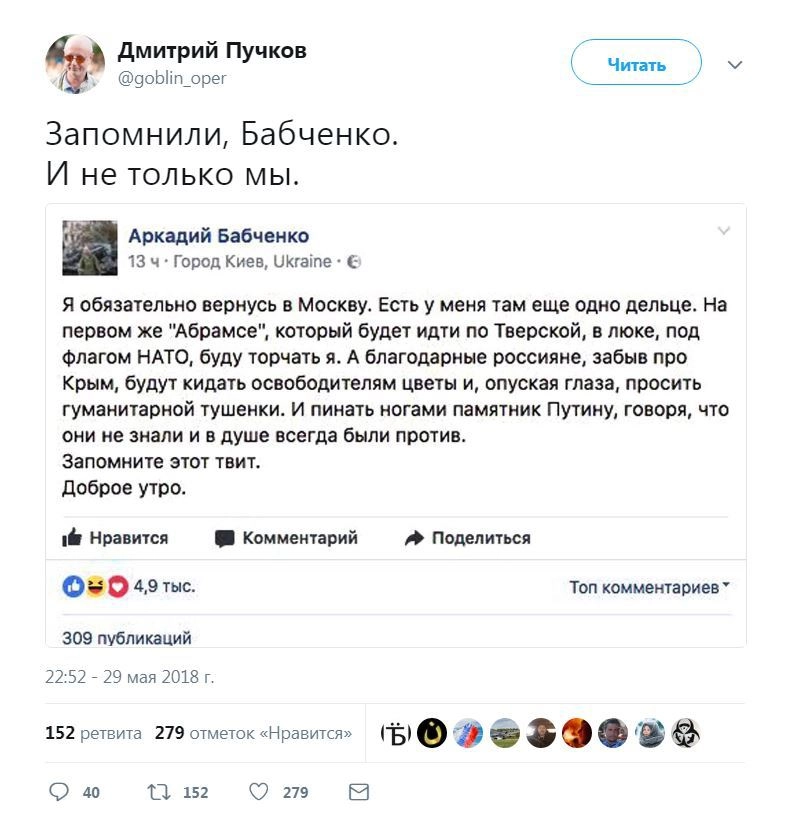Click the globe privacy icon near Ukraine
792x833 pixels.
(354, 262)
